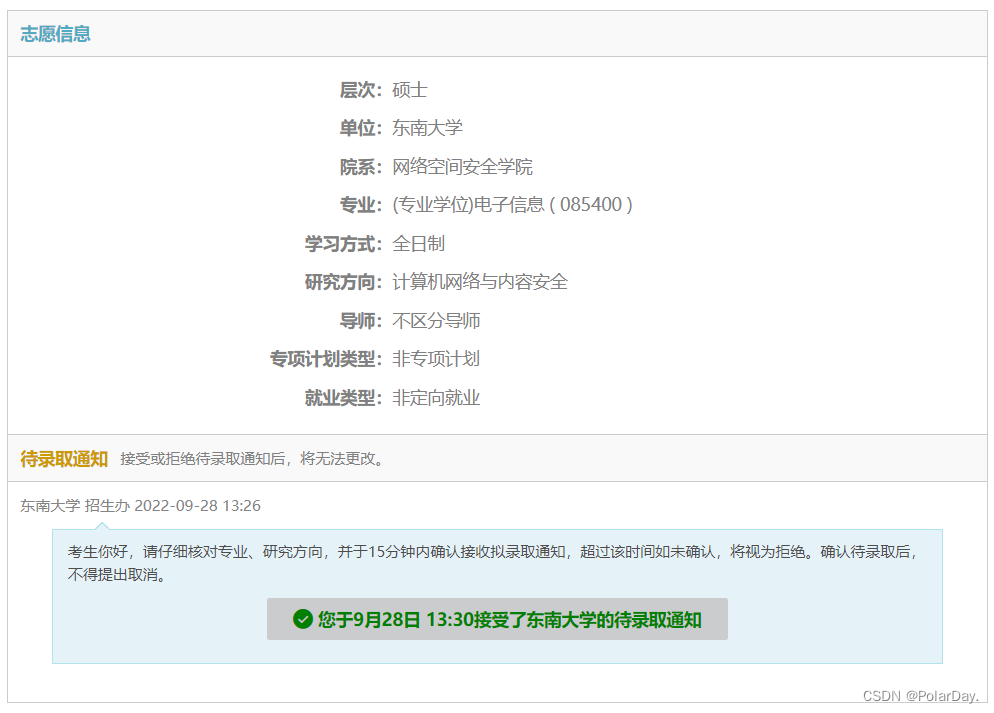Click the 层次 field label

pos(361,90)
